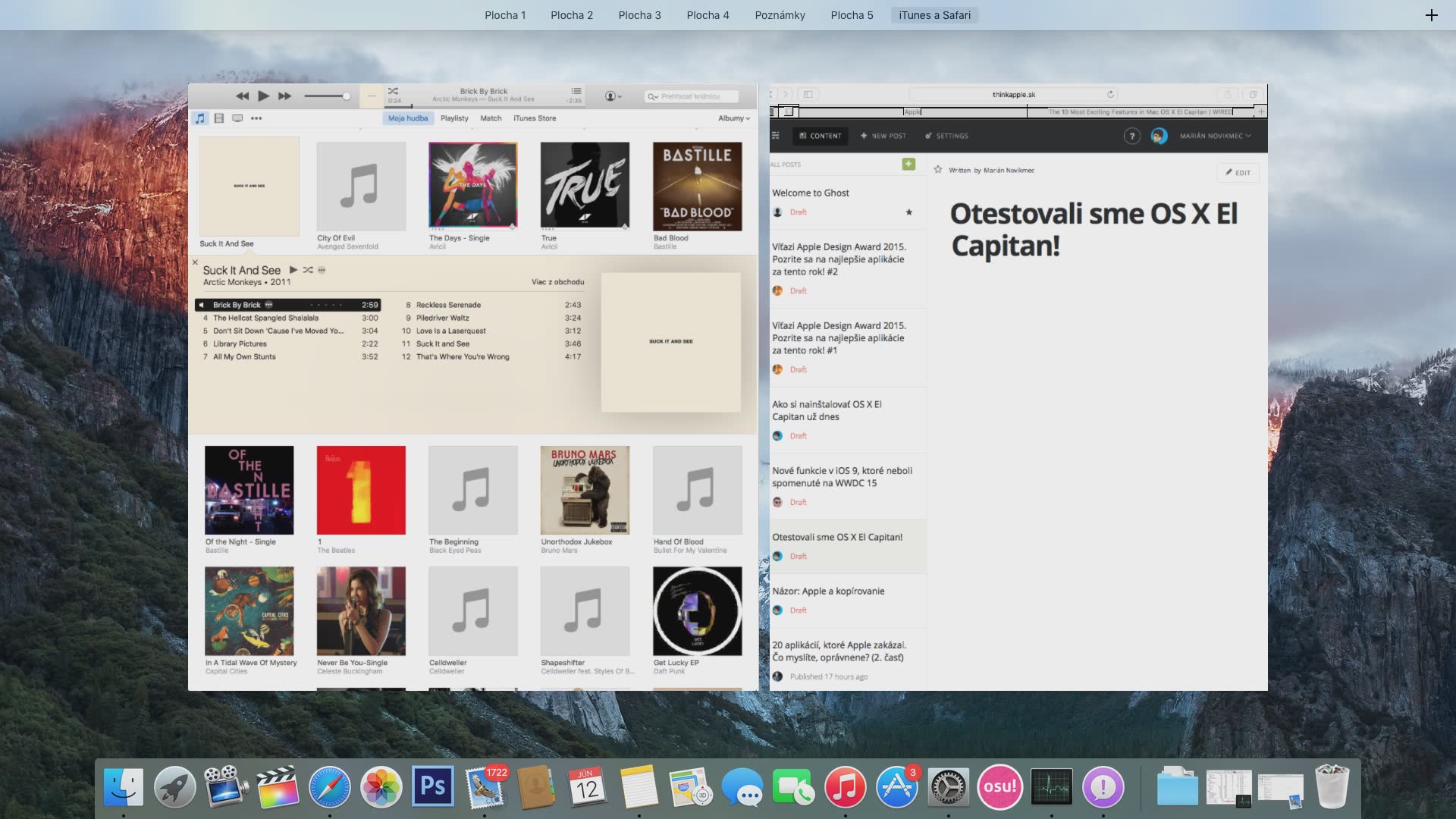Open the Get Lucky EP album cover
This screenshot has height=819, width=1456.
[697, 611]
